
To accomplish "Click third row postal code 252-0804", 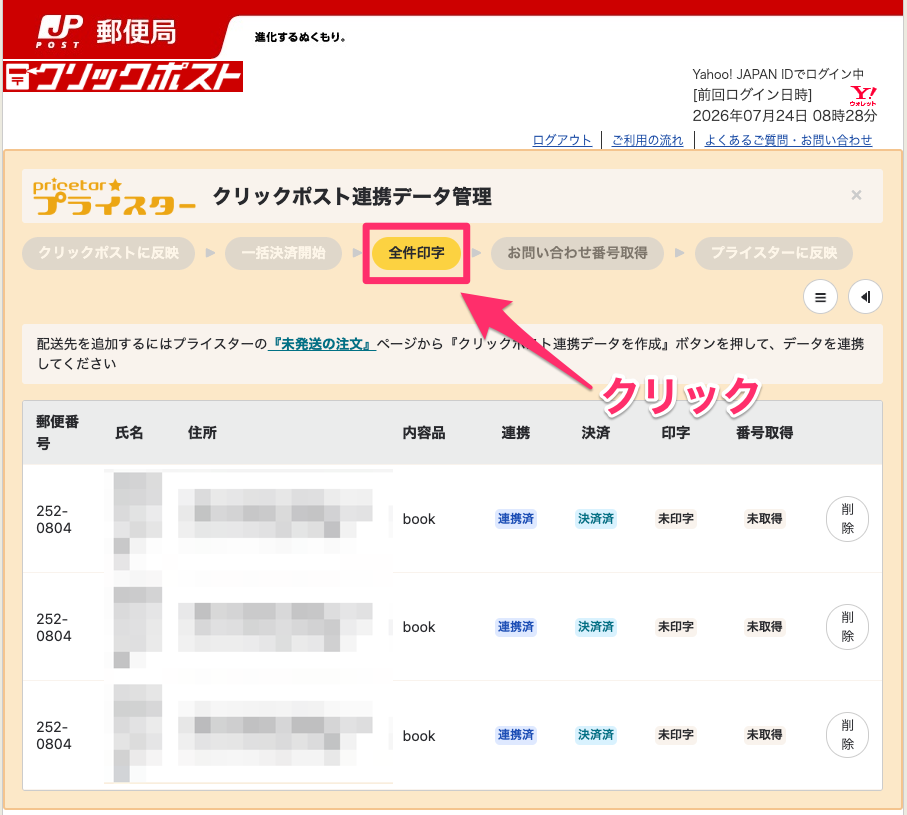I will pyautogui.click(x=54, y=735).
